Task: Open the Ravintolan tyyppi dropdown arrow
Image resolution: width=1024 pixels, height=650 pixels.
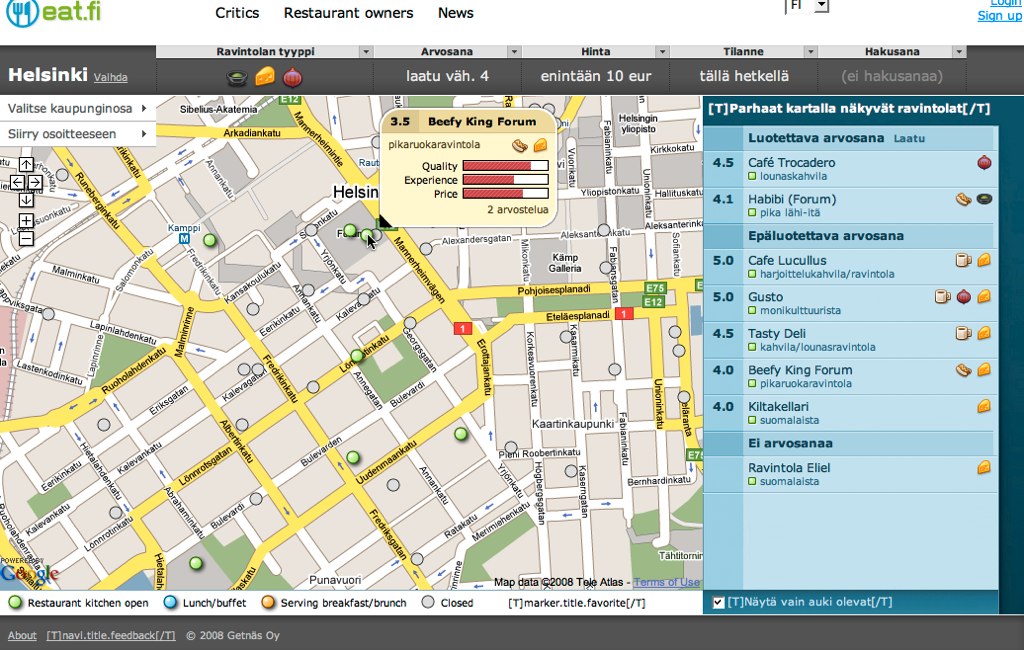Action: (366, 52)
